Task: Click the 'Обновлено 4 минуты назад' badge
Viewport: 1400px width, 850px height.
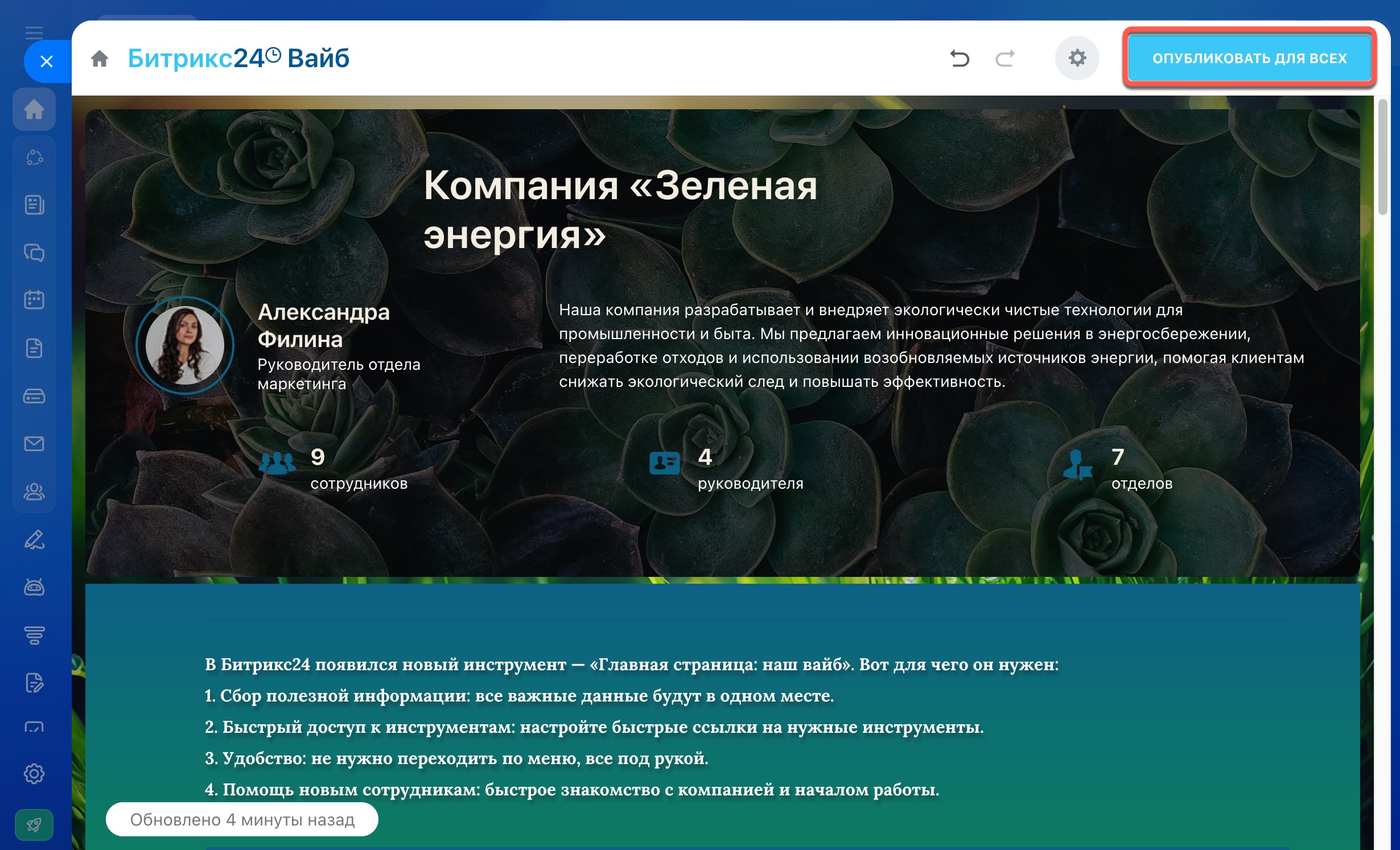Action: 242,819
